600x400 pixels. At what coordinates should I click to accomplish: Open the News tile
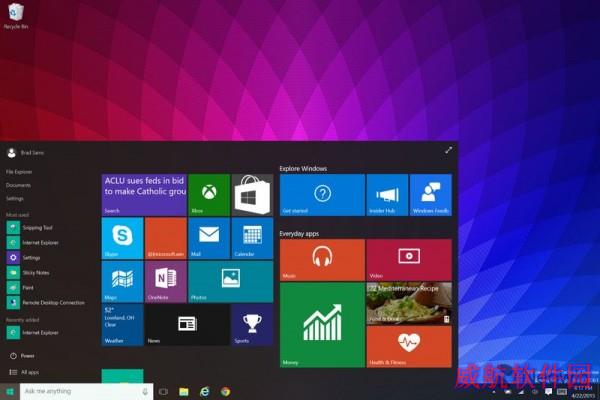[188, 325]
